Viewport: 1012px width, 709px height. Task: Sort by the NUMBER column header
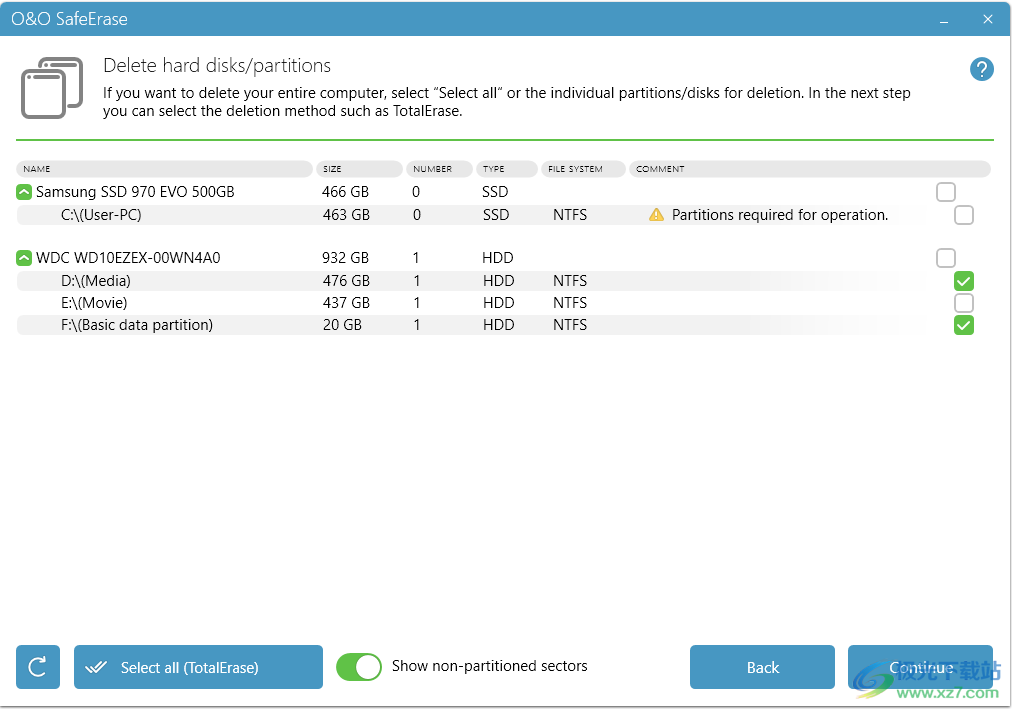439,169
